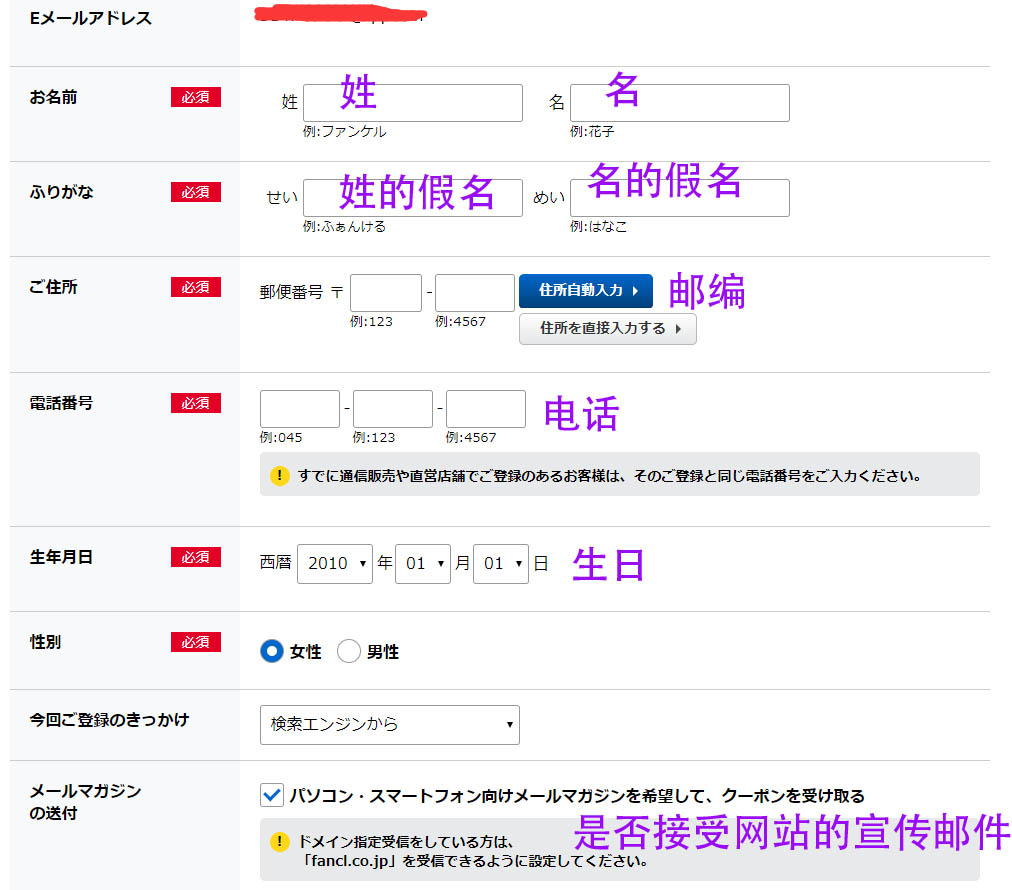The height and width of the screenshot is (890, 1012).
Task: Click the 姓 surname input field
Action: tap(412, 103)
